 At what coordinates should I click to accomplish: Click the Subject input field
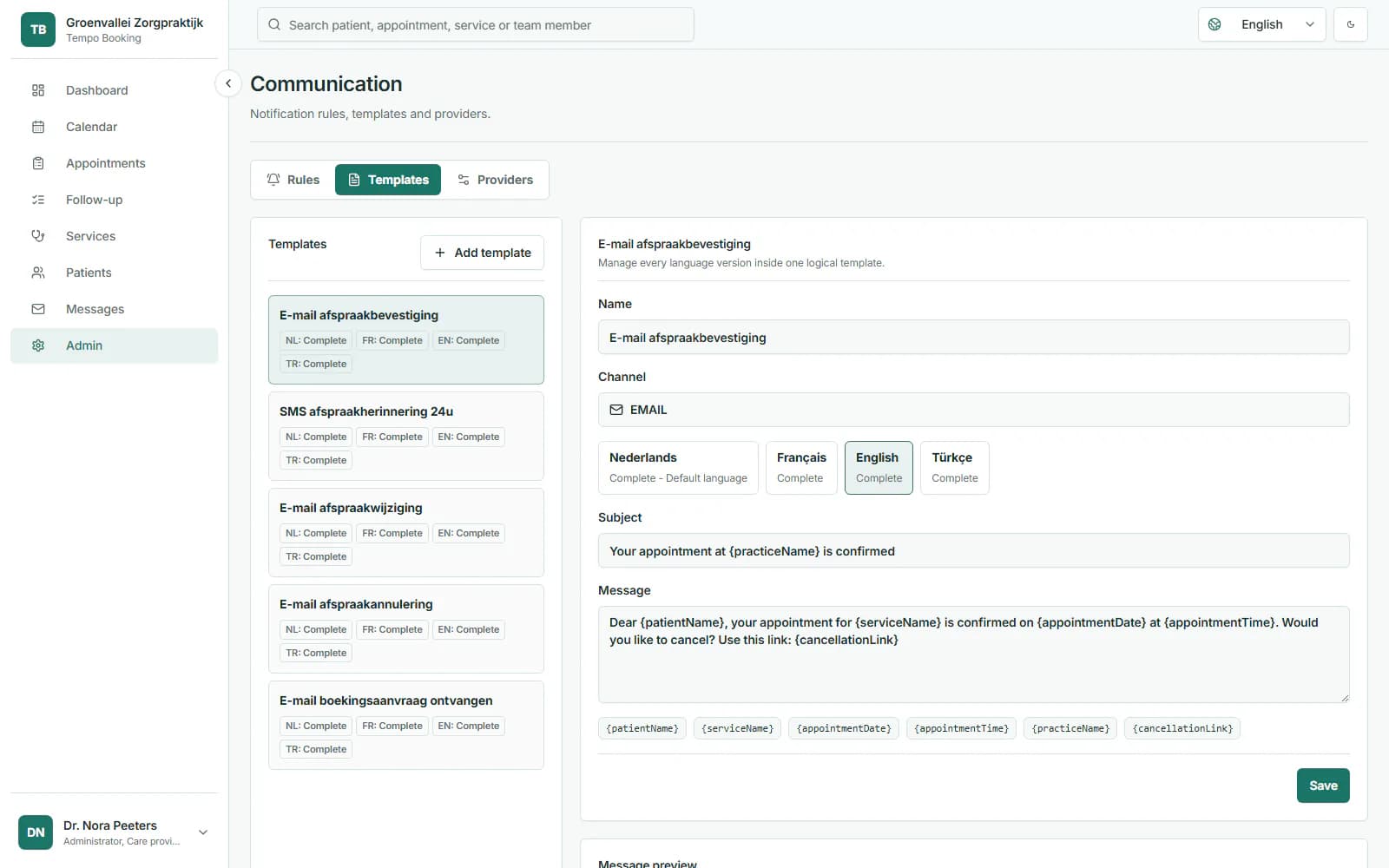[973, 551]
